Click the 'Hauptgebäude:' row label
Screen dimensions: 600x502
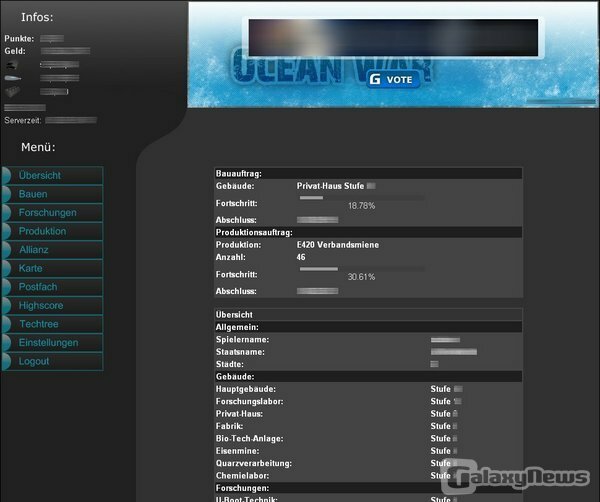(x=246, y=389)
